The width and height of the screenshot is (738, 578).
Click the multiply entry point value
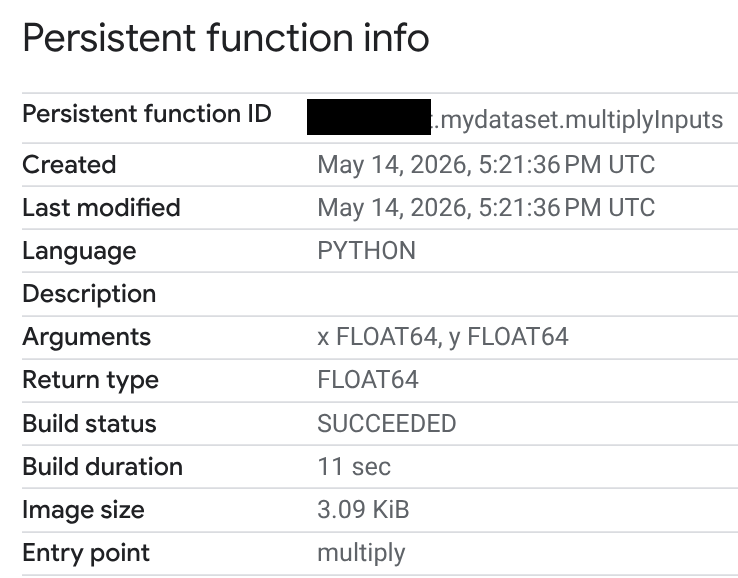(x=361, y=554)
